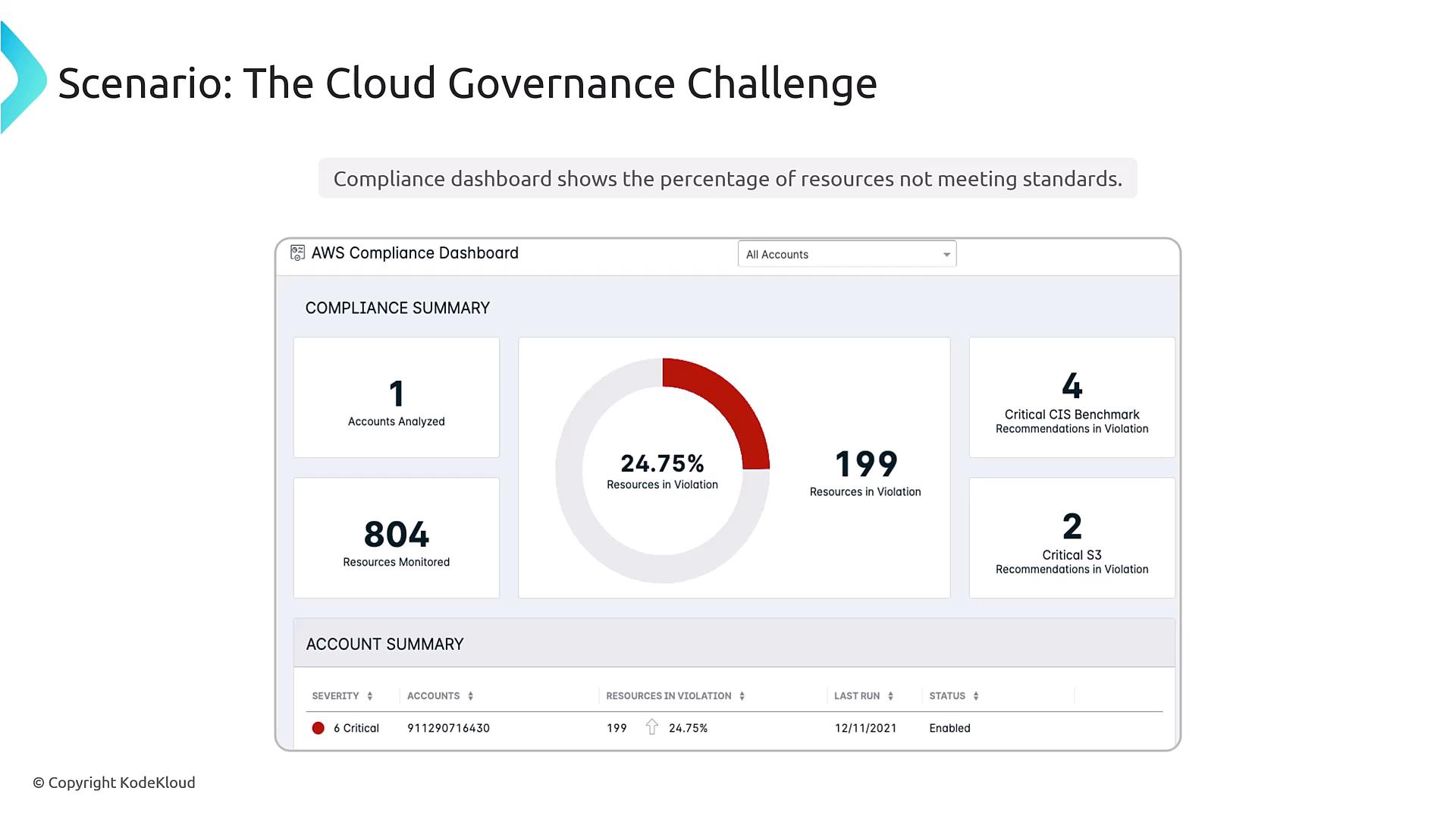Click the AWS Compliance Dashboard logo icon

point(297,253)
